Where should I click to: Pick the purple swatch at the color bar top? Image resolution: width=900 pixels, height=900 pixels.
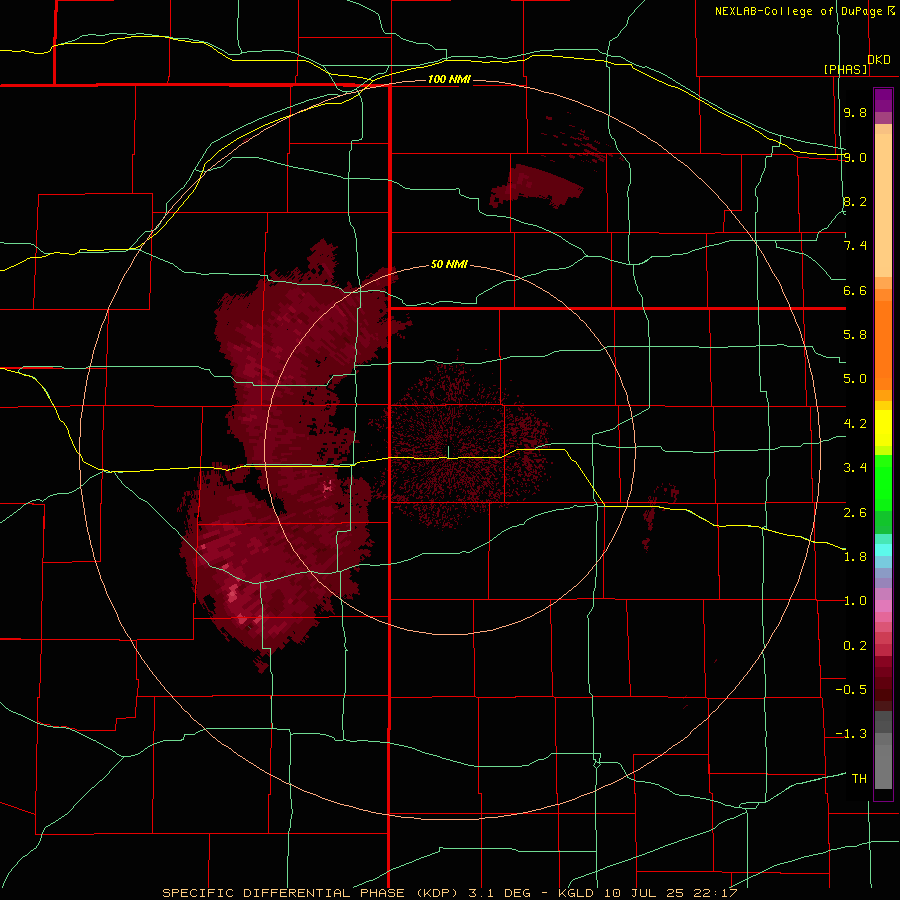[x=883, y=100]
